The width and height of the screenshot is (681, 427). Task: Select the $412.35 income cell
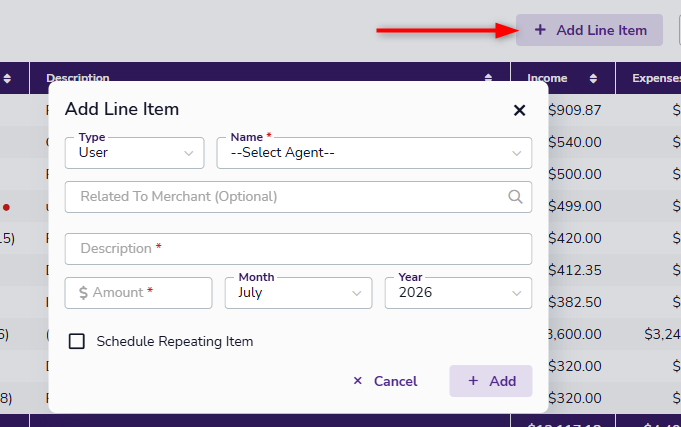(x=575, y=270)
